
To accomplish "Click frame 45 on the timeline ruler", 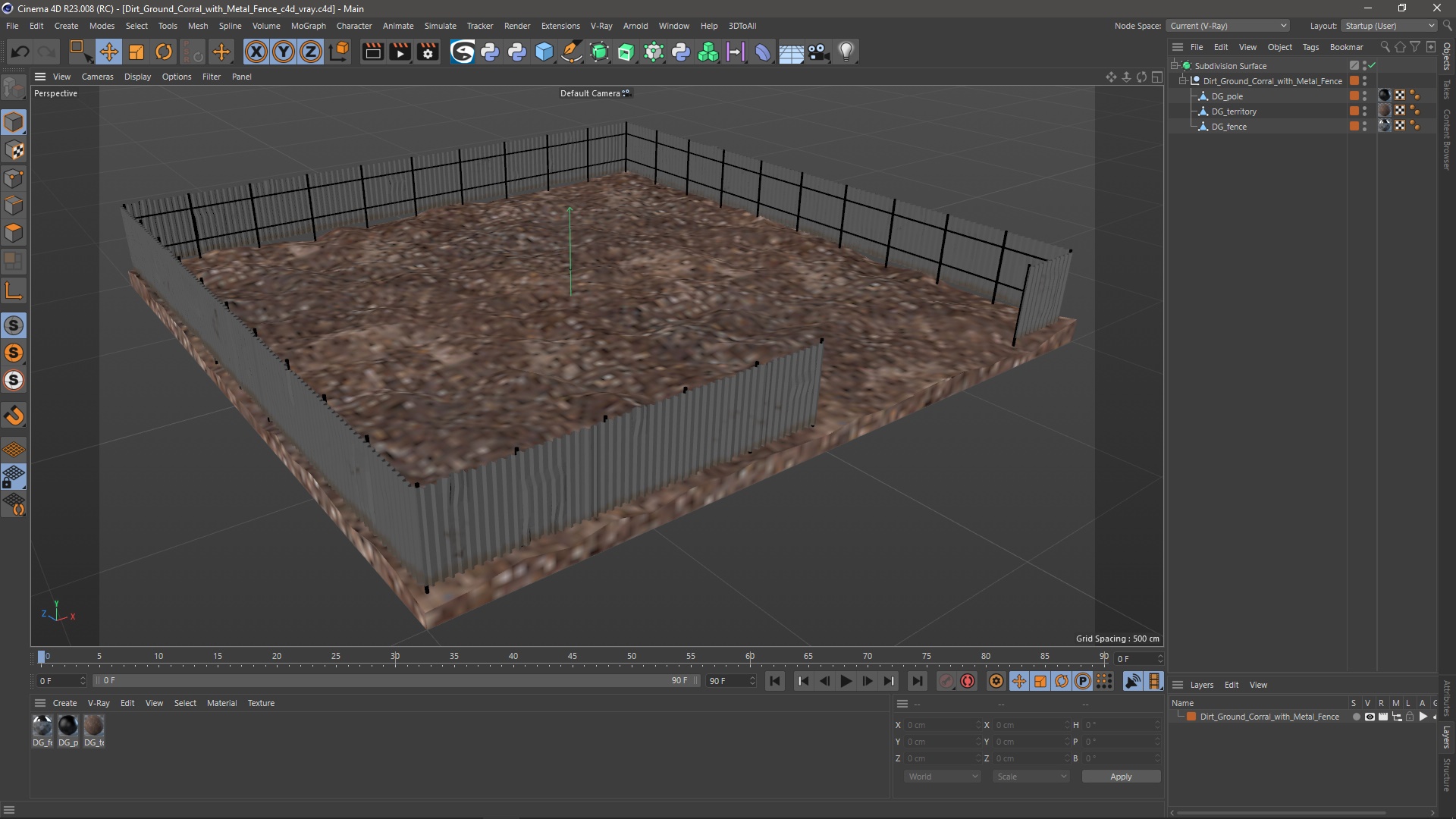I will [573, 657].
